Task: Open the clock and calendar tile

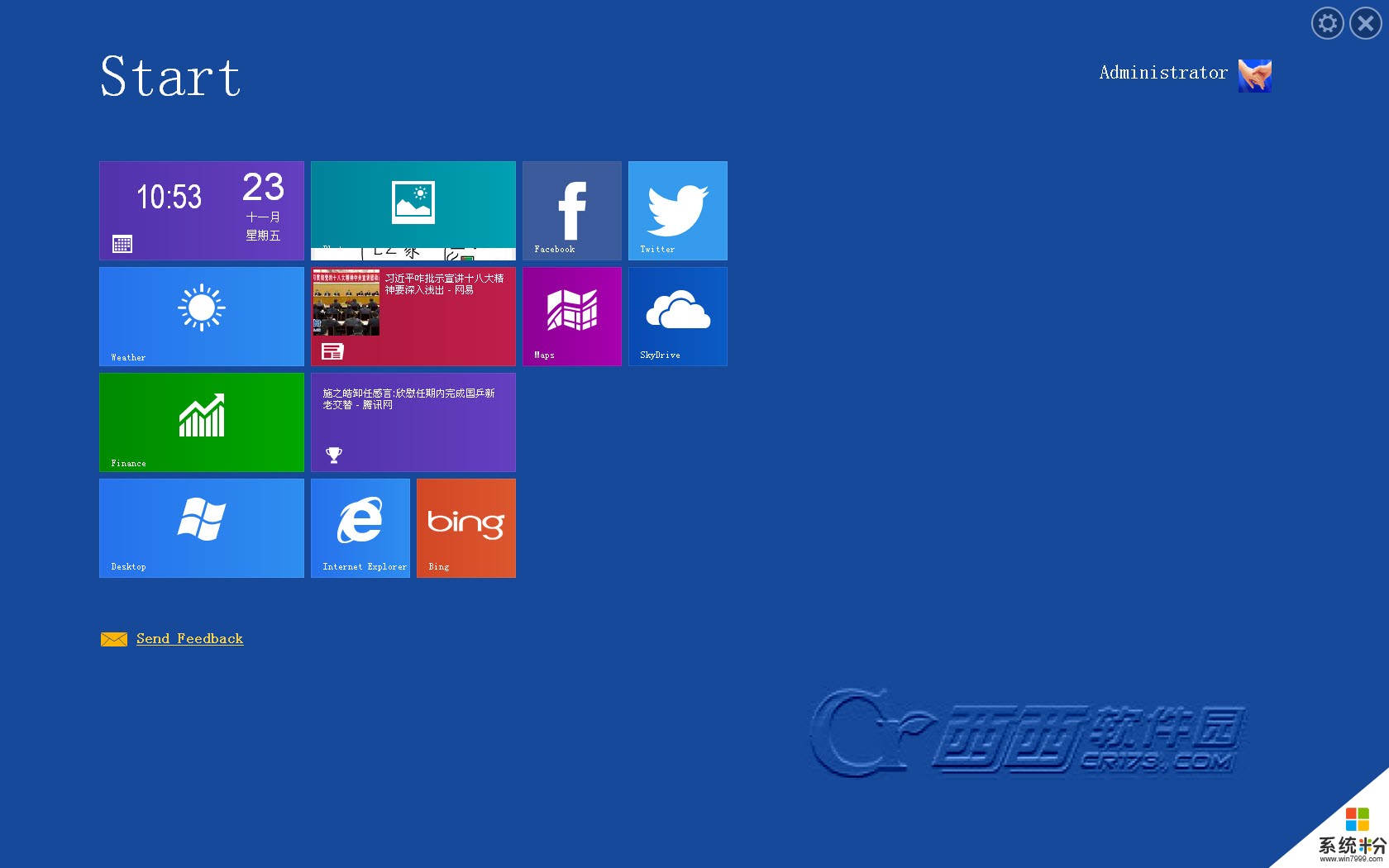Action: [x=201, y=210]
